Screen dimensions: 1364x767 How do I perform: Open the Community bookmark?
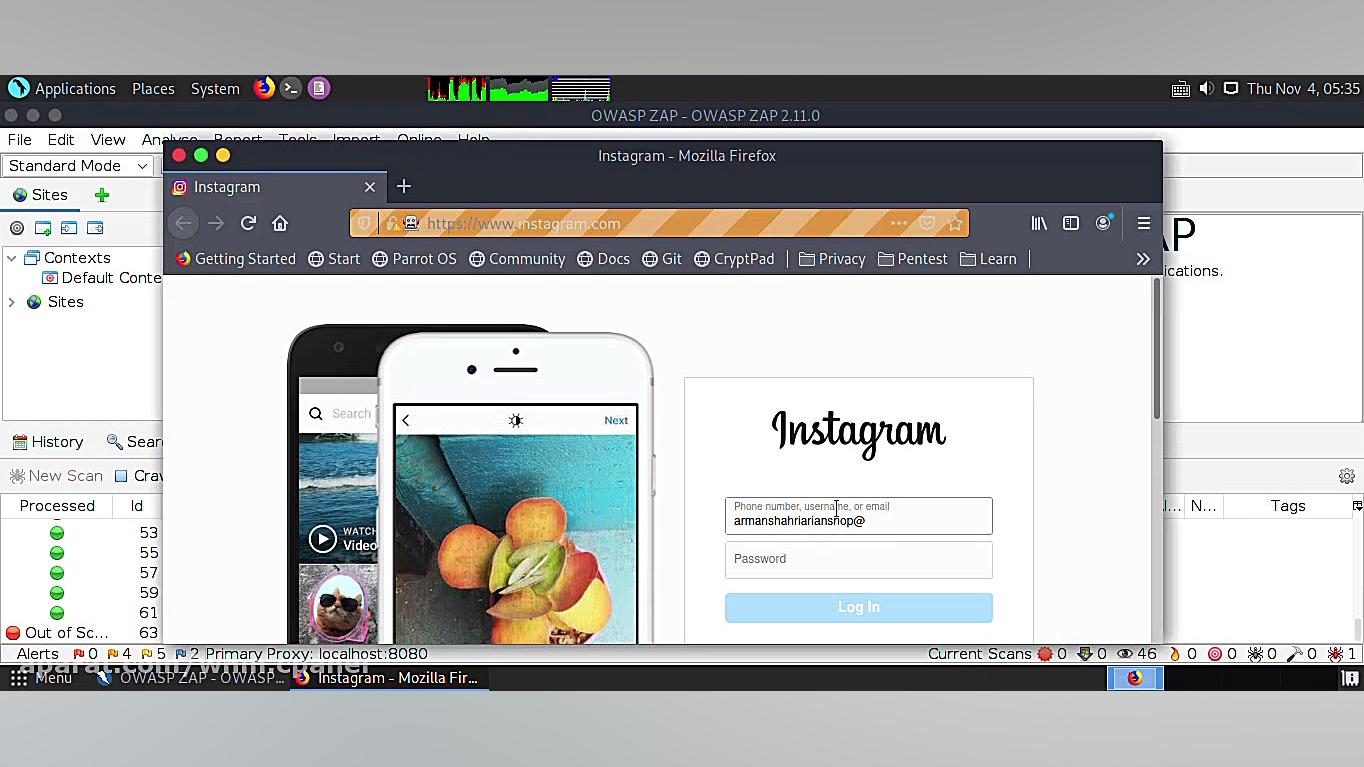(517, 259)
